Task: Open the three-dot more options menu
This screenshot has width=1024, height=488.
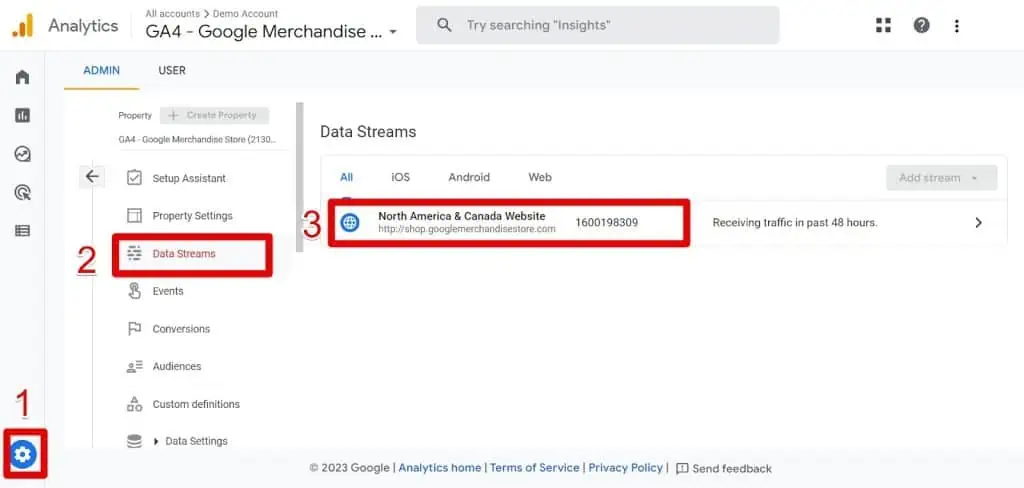Action: [957, 25]
